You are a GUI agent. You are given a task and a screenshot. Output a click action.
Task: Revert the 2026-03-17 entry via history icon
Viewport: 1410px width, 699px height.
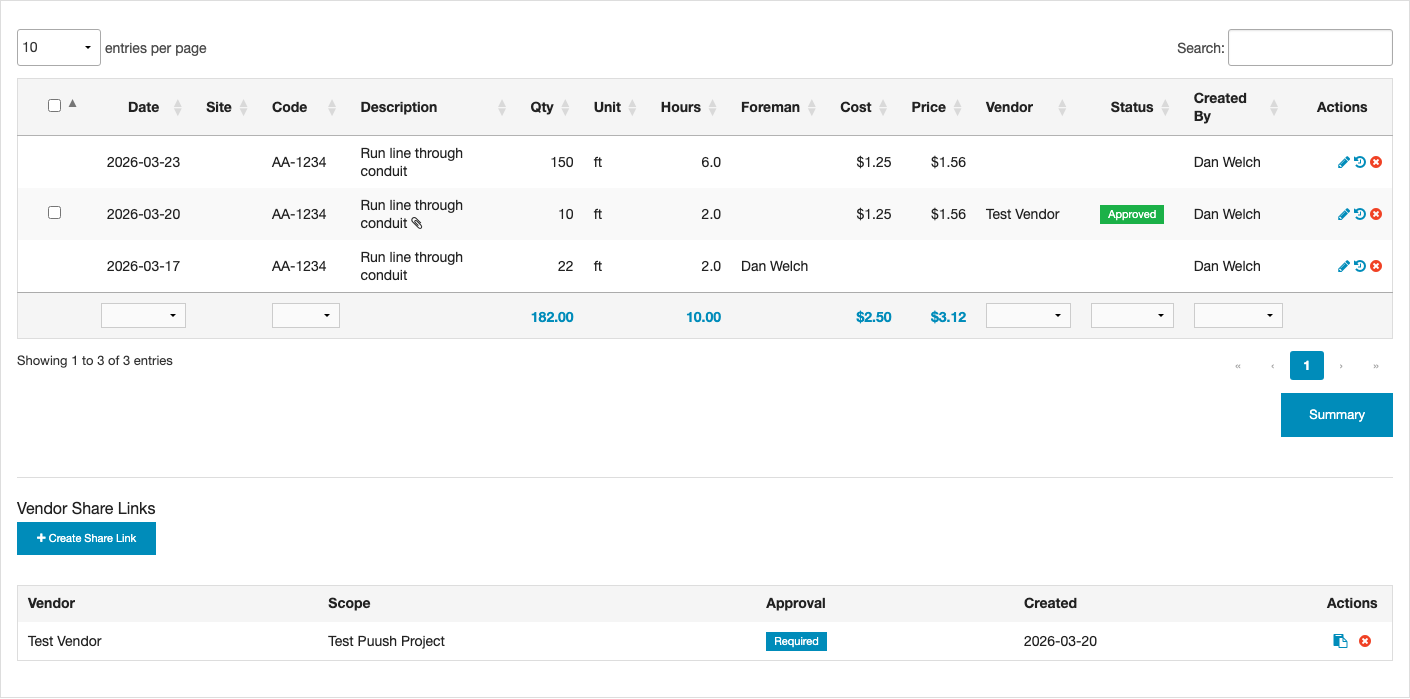[x=1359, y=266]
